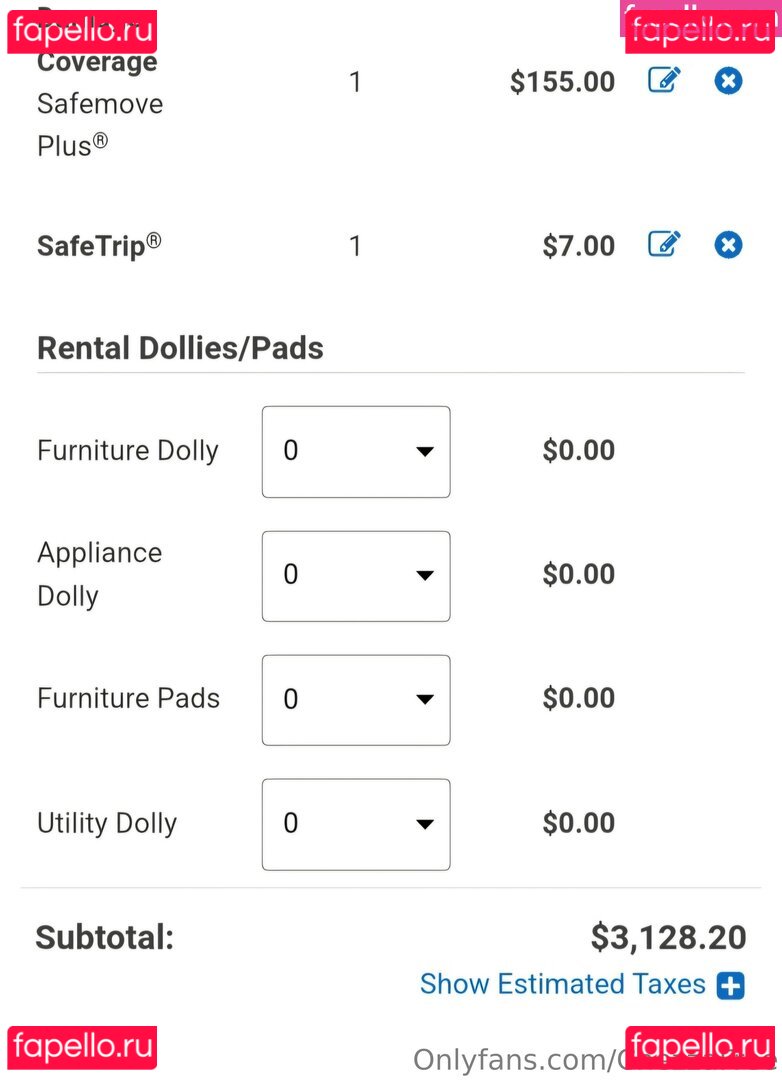Remove the SafeTrip line item
This screenshot has width=782, height=1080.
coord(728,245)
